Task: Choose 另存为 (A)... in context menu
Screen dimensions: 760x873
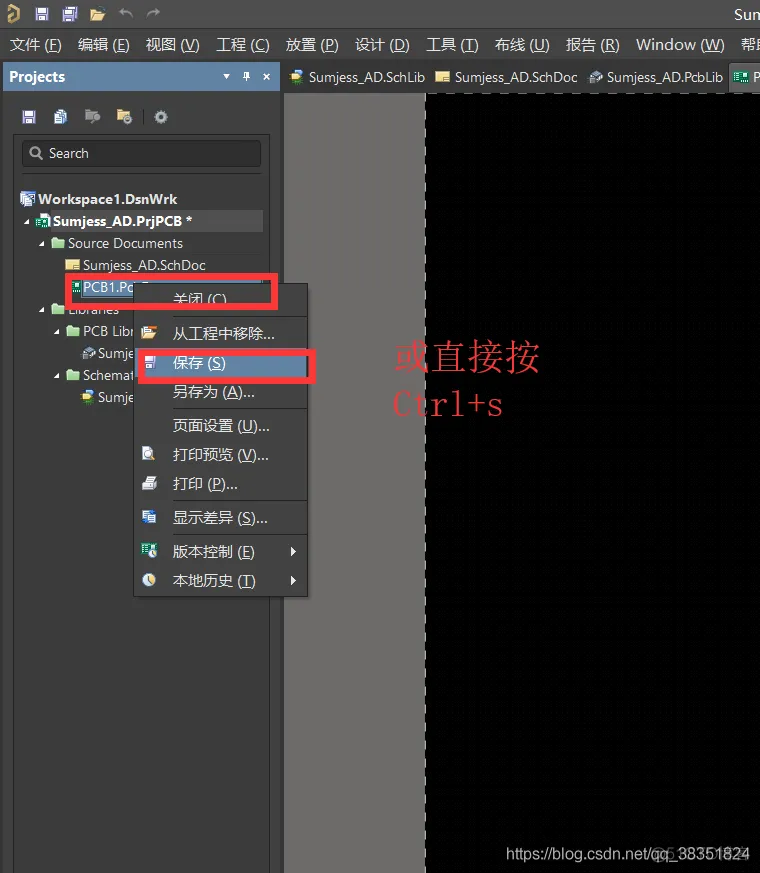Action: [x=221, y=392]
